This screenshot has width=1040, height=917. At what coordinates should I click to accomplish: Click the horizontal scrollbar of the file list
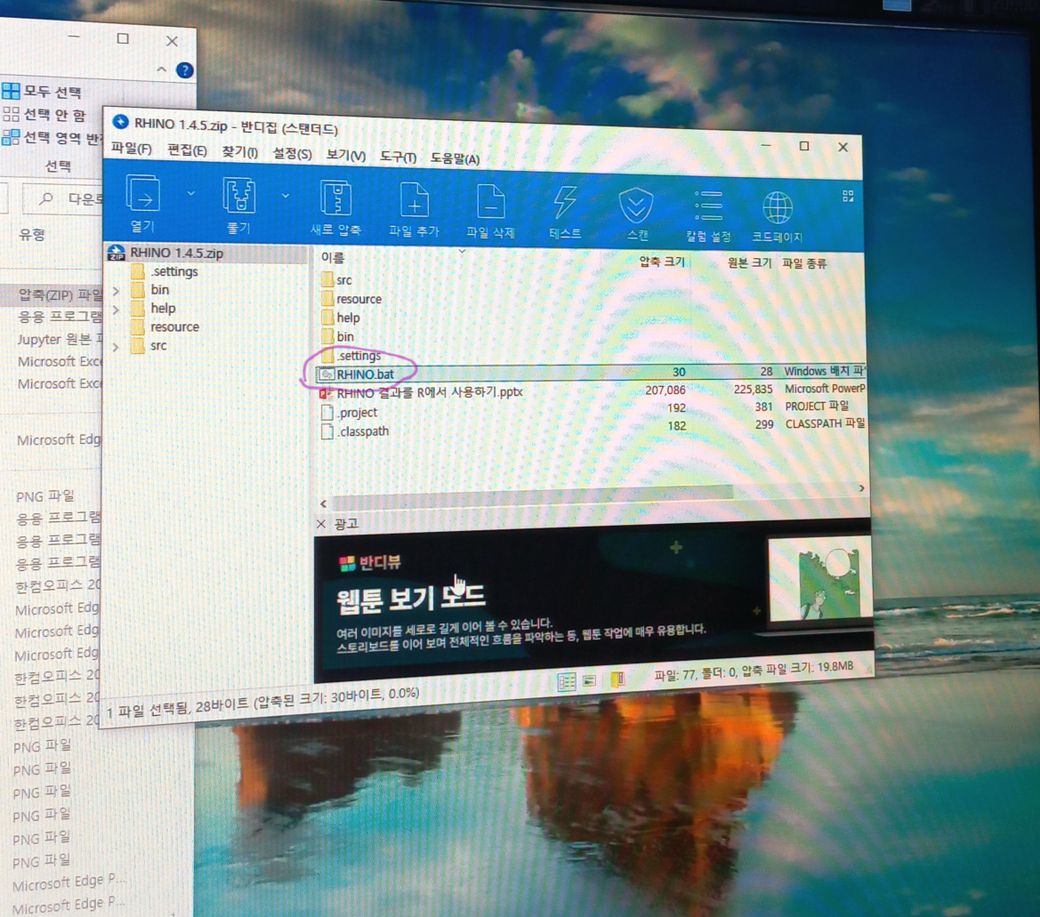[530, 492]
